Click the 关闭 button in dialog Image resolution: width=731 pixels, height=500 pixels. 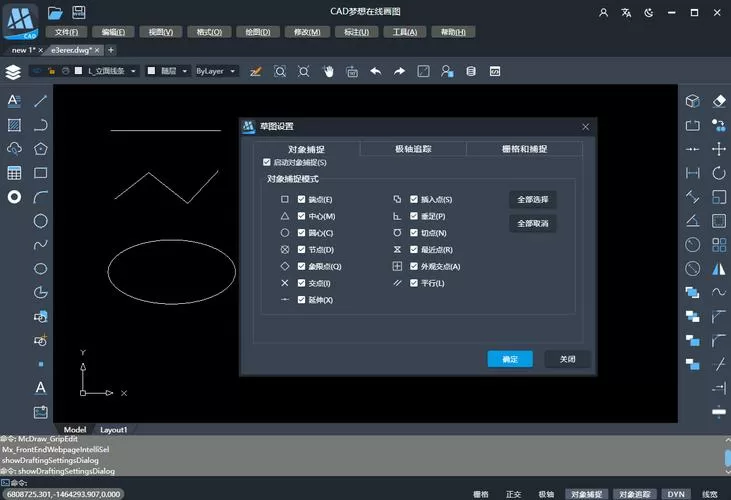coord(567,359)
